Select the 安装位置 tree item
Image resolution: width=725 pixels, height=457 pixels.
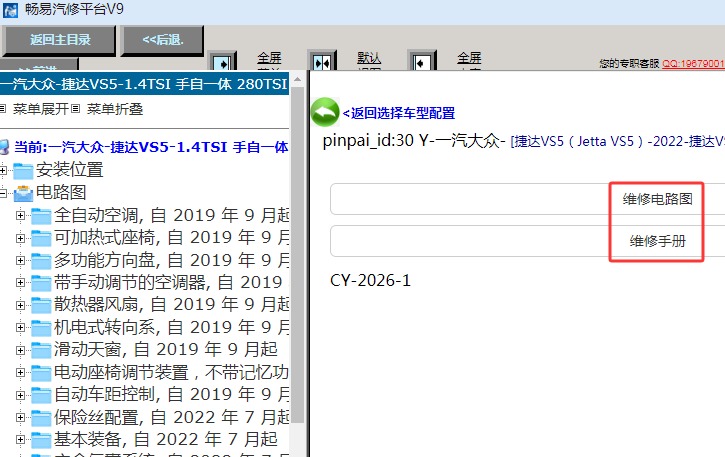tap(70, 170)
